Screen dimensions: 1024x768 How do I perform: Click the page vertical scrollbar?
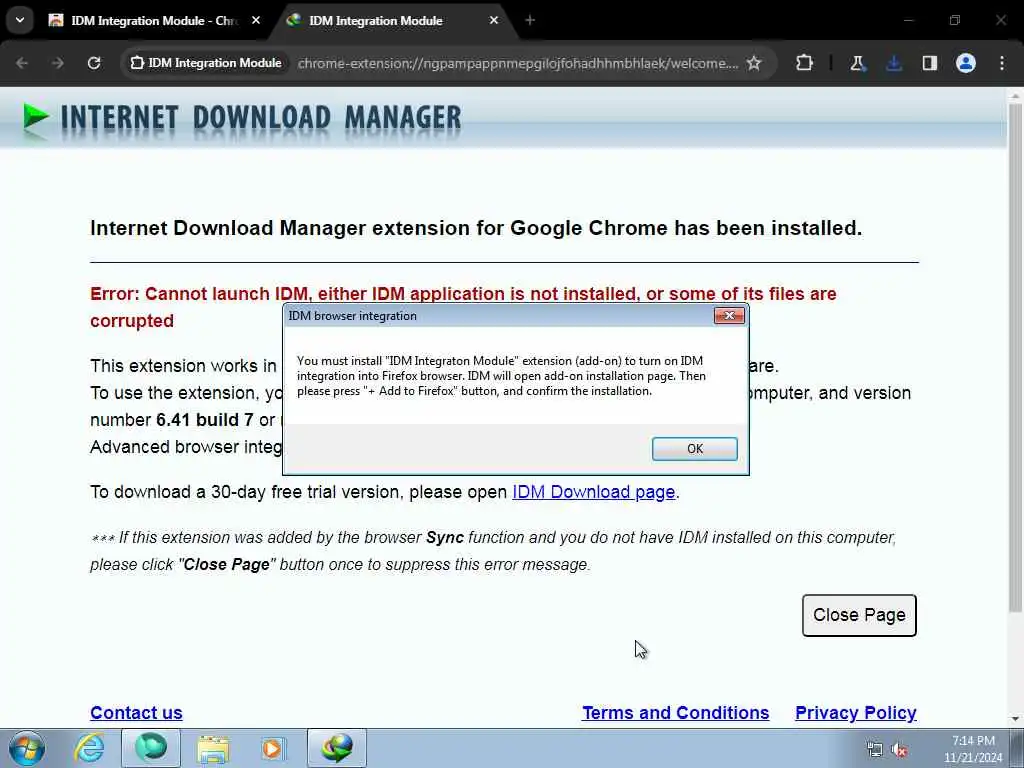coord(1015,359)
